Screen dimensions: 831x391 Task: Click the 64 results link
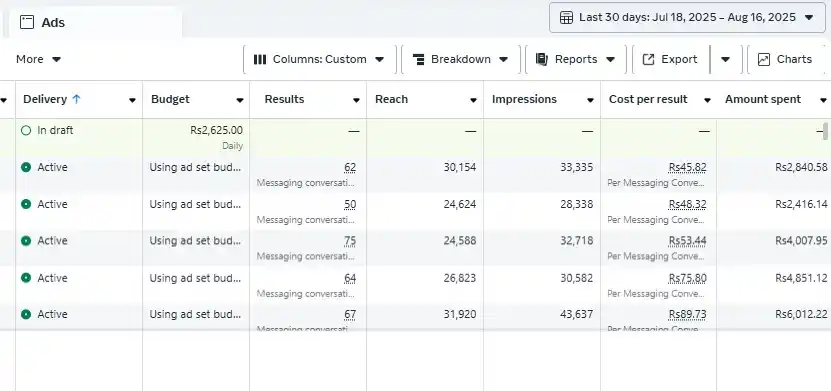[x=350, y=278]
